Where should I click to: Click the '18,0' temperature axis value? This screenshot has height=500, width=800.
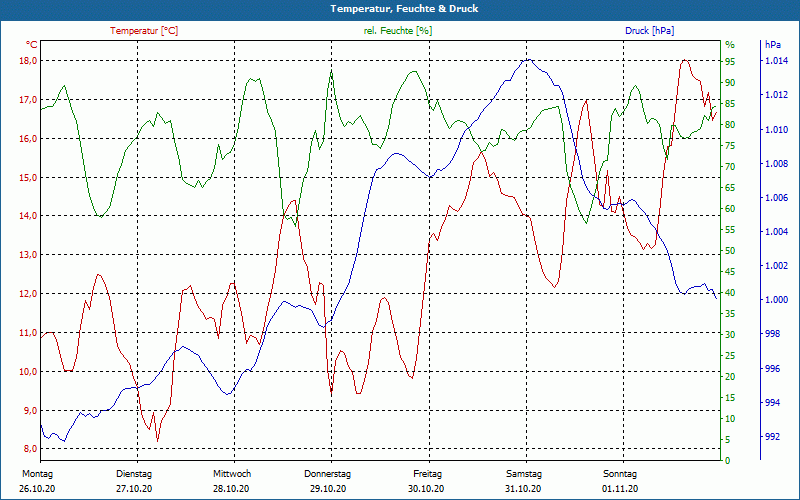29,61
